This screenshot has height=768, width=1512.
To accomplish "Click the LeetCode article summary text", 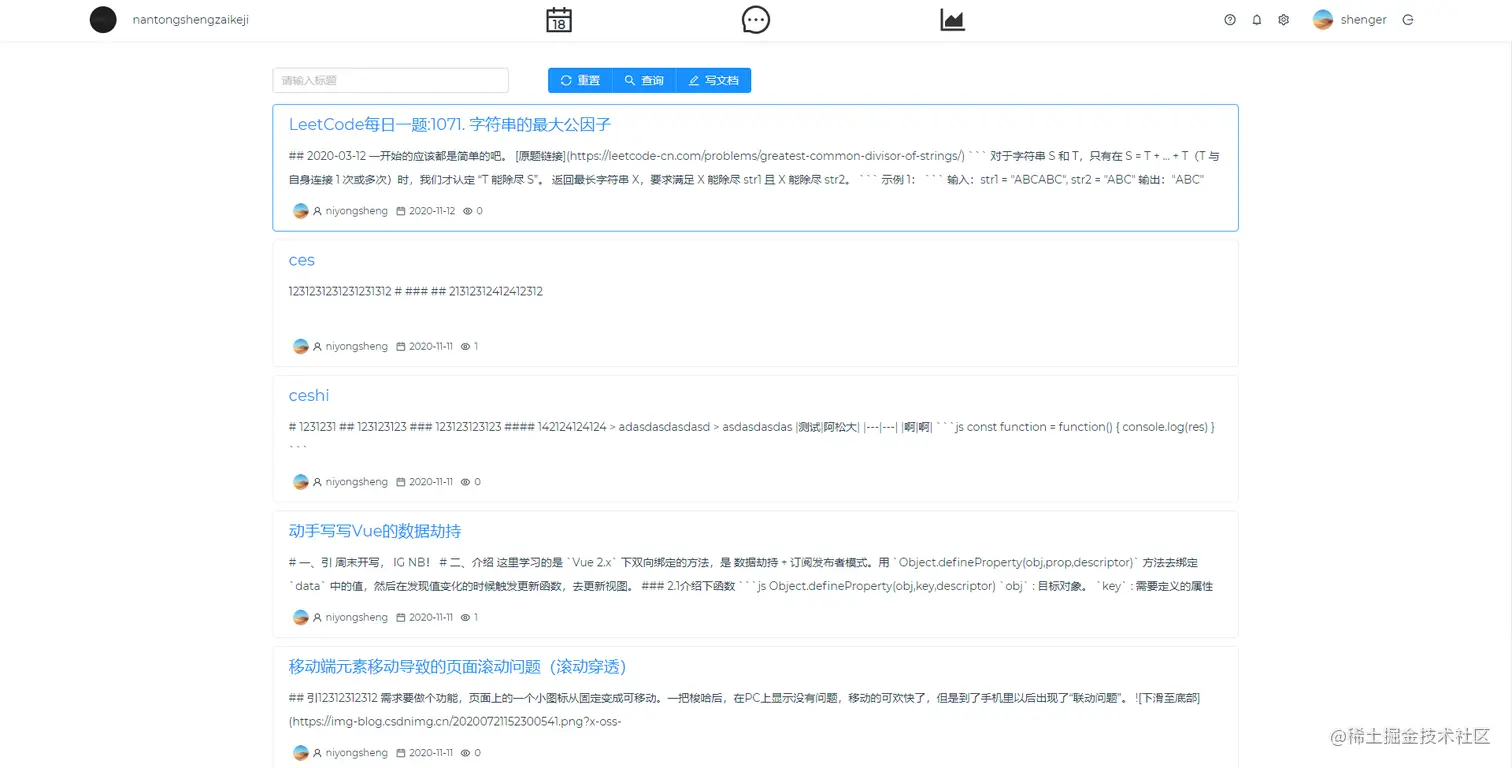I will [x=754, y=168].
